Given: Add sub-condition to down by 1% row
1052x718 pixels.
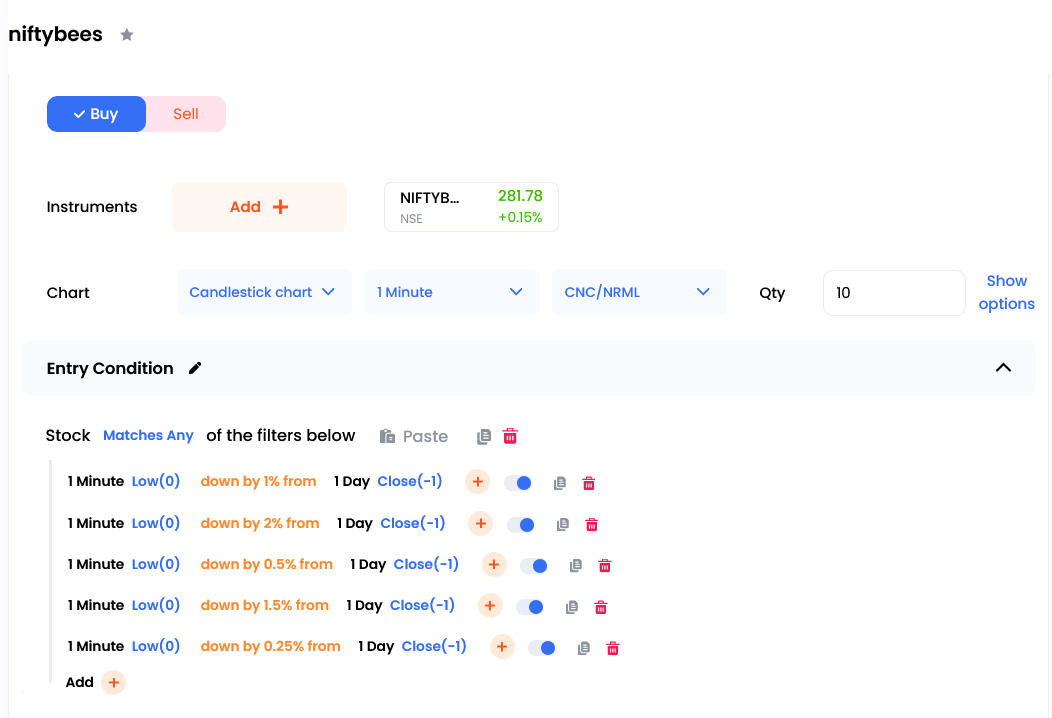Looking at the screenshot, I should (478, 482).
